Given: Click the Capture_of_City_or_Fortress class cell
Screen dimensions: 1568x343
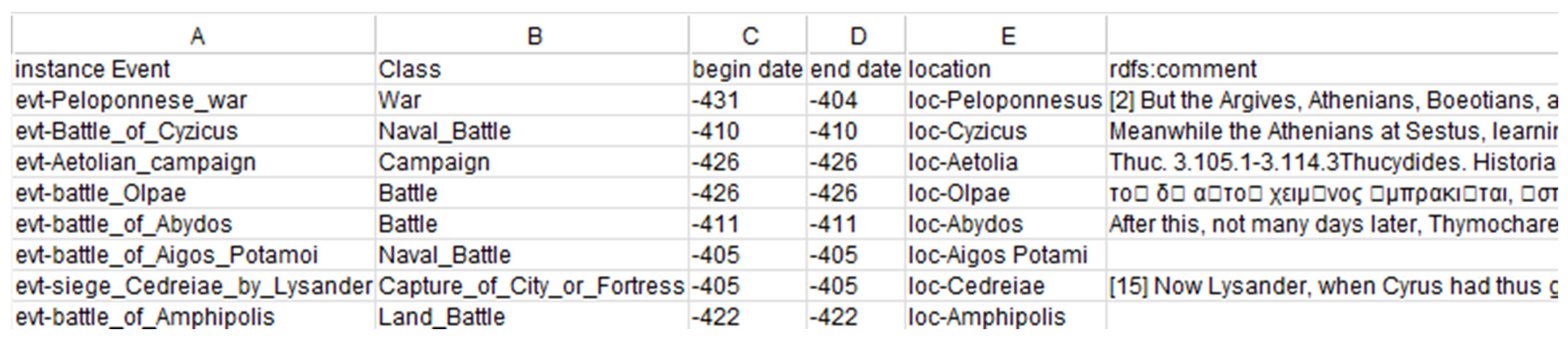Looking at the screenshot, I should [533, 286].
